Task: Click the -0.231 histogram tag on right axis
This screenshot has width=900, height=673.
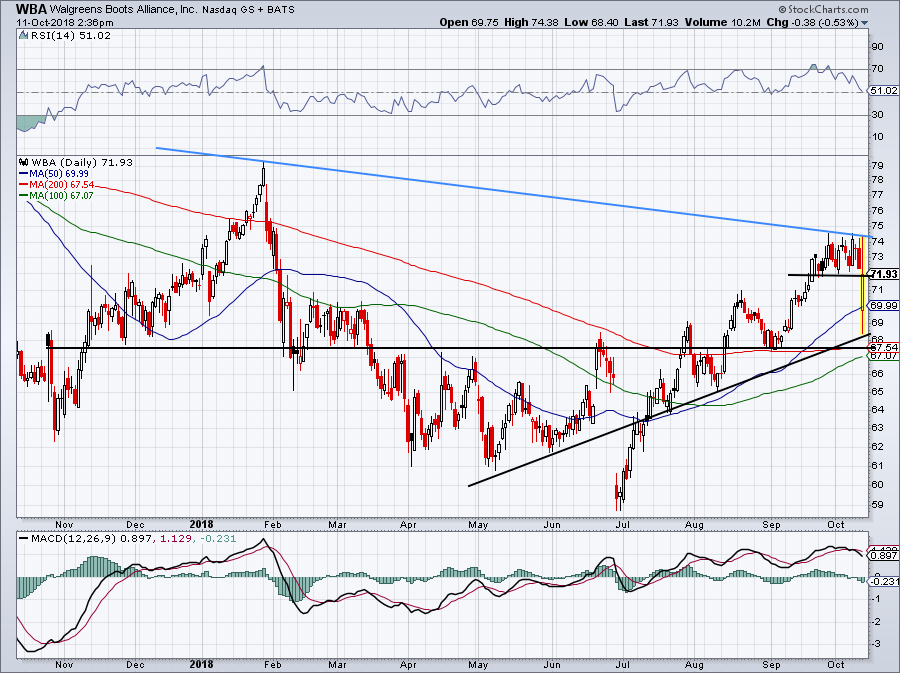Action: pyautogui.click(x=884, y=581)
